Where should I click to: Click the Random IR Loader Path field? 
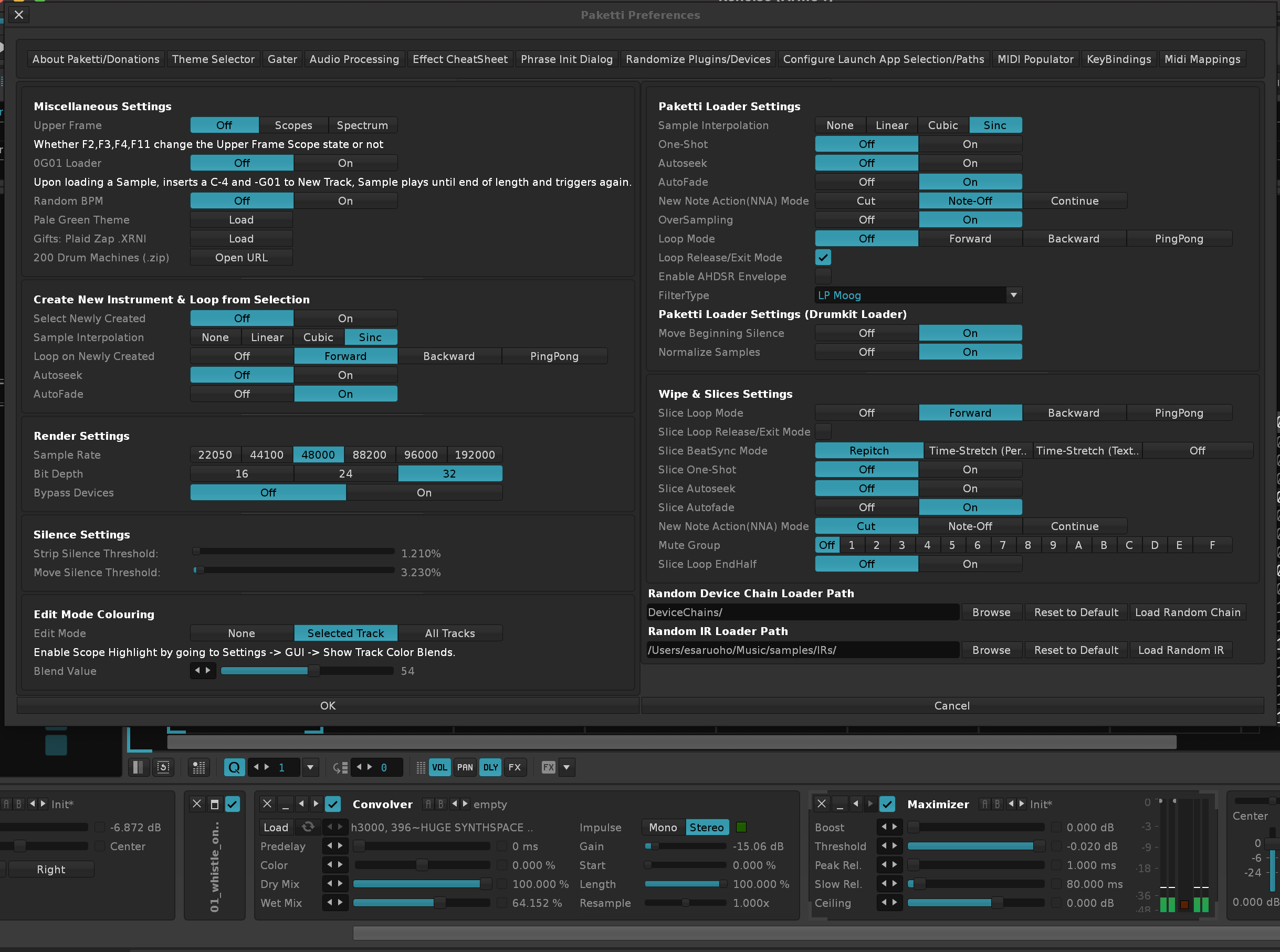[x=802, y=650]
